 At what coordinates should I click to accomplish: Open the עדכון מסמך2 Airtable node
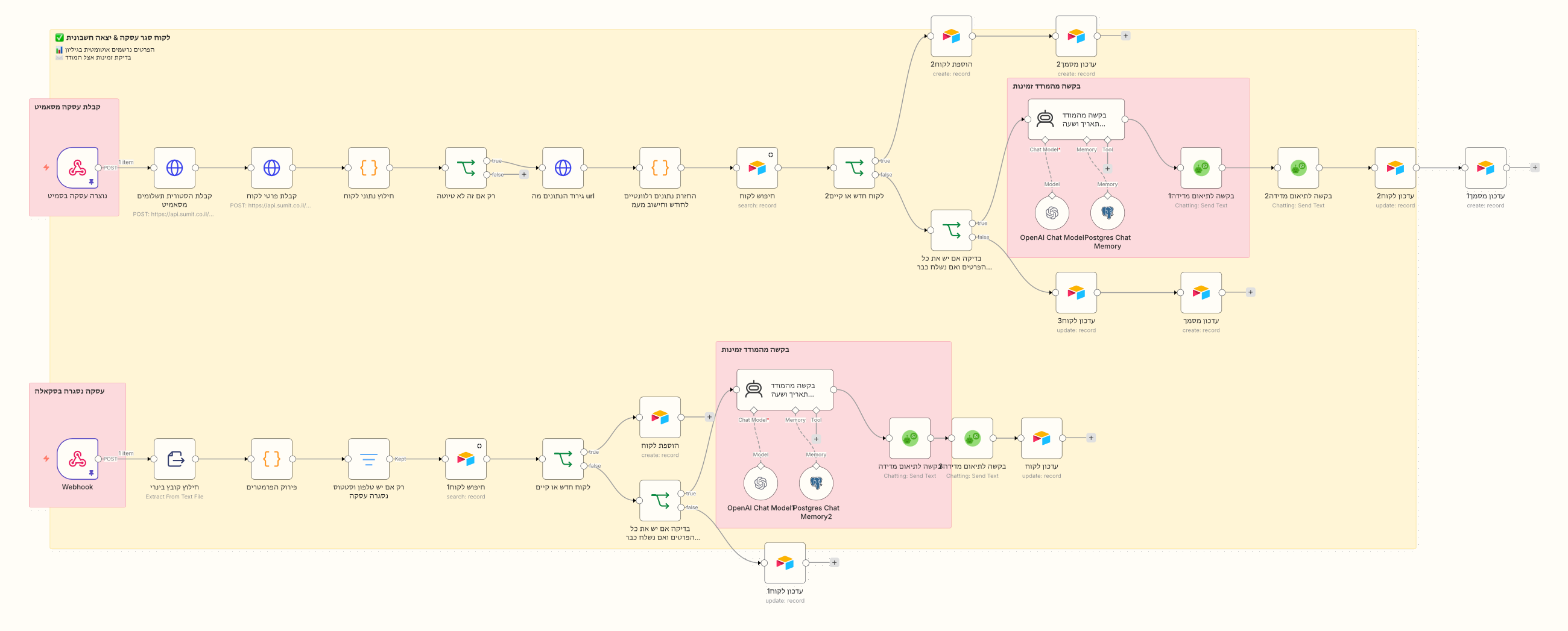(1076, 37)
